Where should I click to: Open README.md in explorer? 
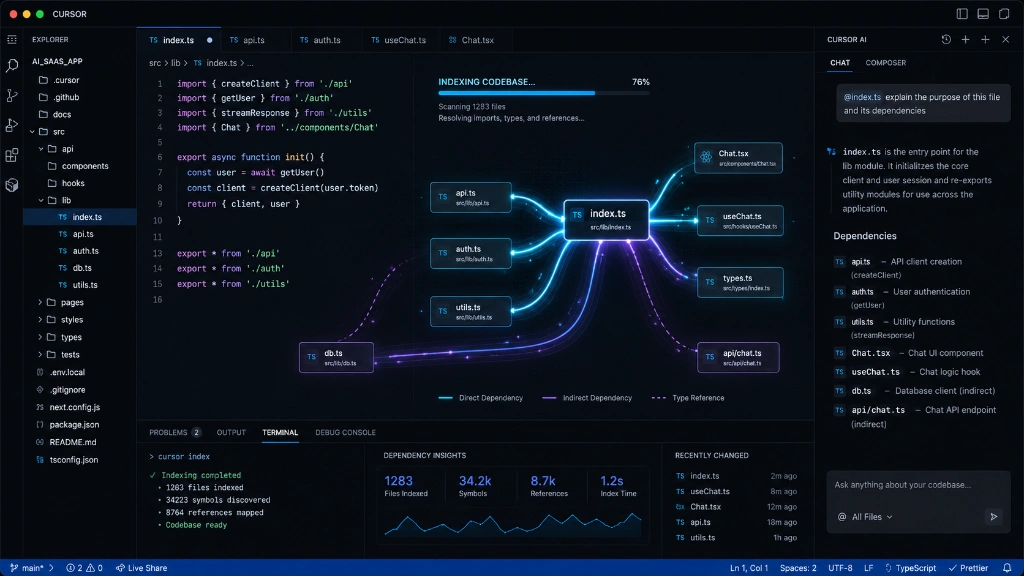click(x=73, y=442)
